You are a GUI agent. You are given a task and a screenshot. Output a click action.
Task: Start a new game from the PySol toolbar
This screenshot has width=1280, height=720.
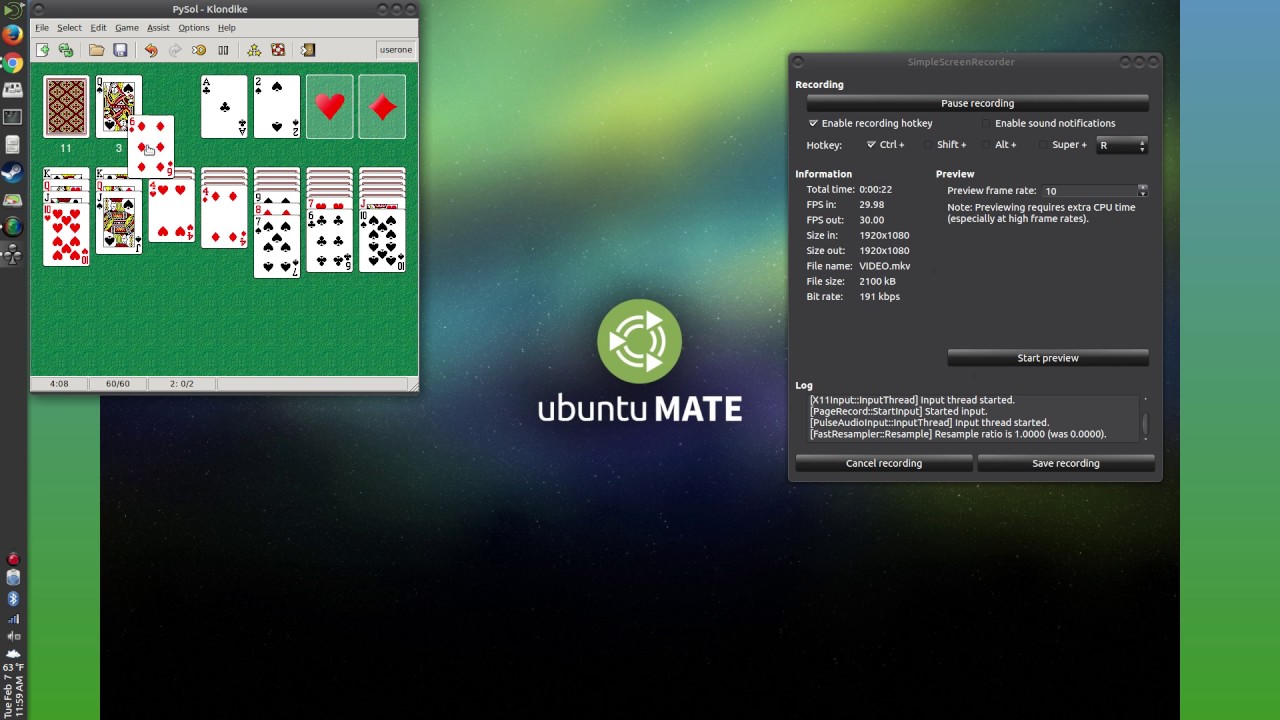point(43,50)
